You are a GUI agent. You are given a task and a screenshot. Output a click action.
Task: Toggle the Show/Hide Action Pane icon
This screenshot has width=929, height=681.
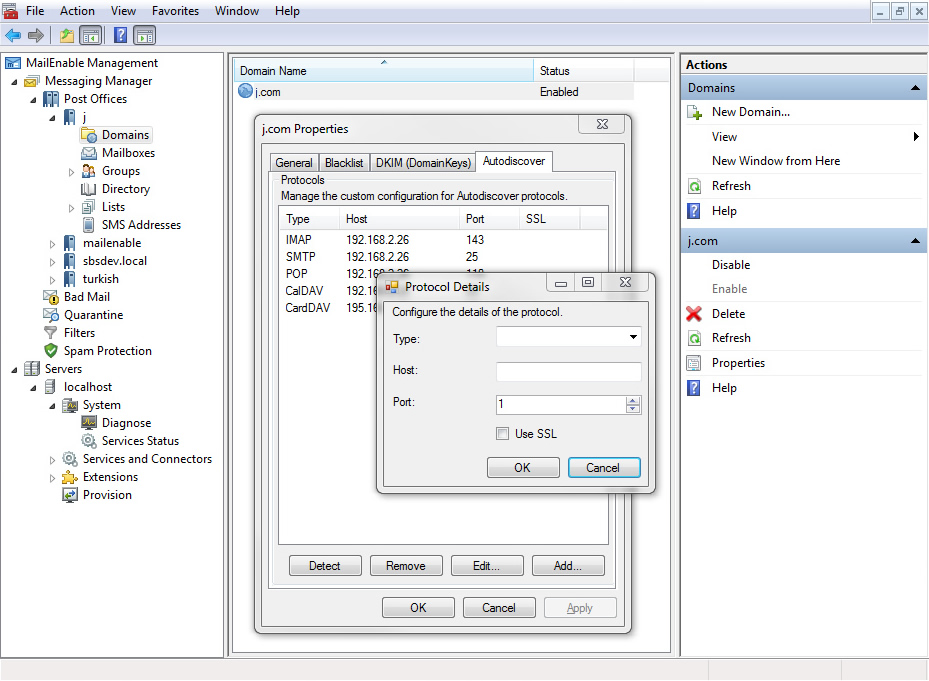coord(145,36)
